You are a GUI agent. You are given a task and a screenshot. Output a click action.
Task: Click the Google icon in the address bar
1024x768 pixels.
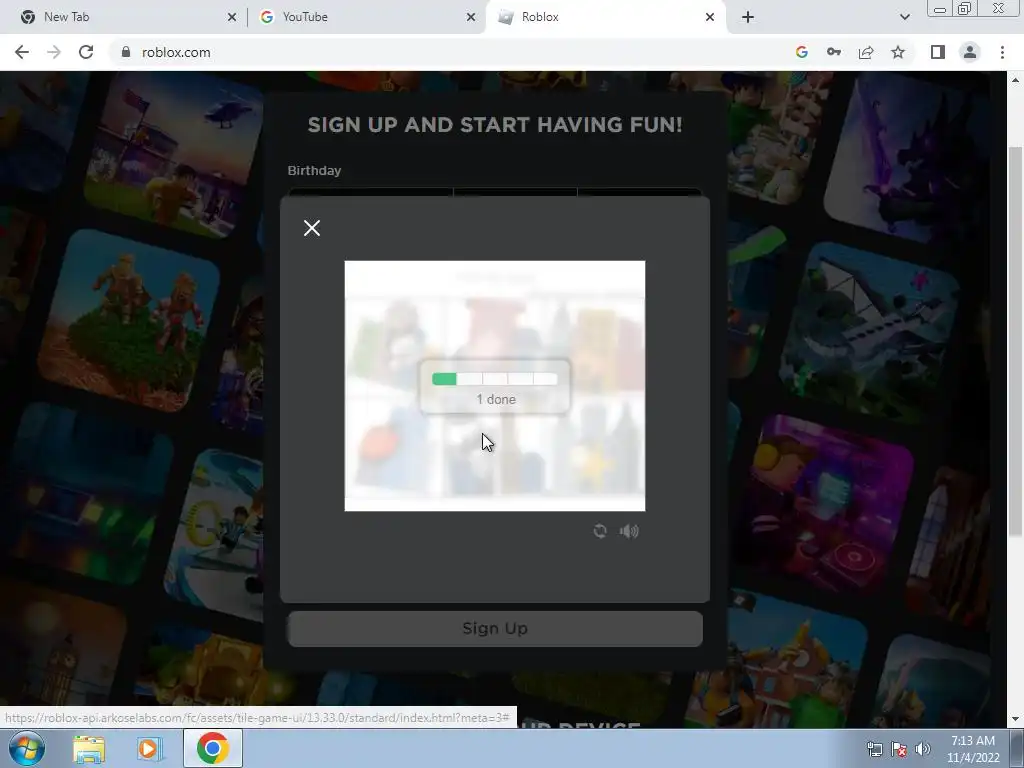tap(802, 52)
